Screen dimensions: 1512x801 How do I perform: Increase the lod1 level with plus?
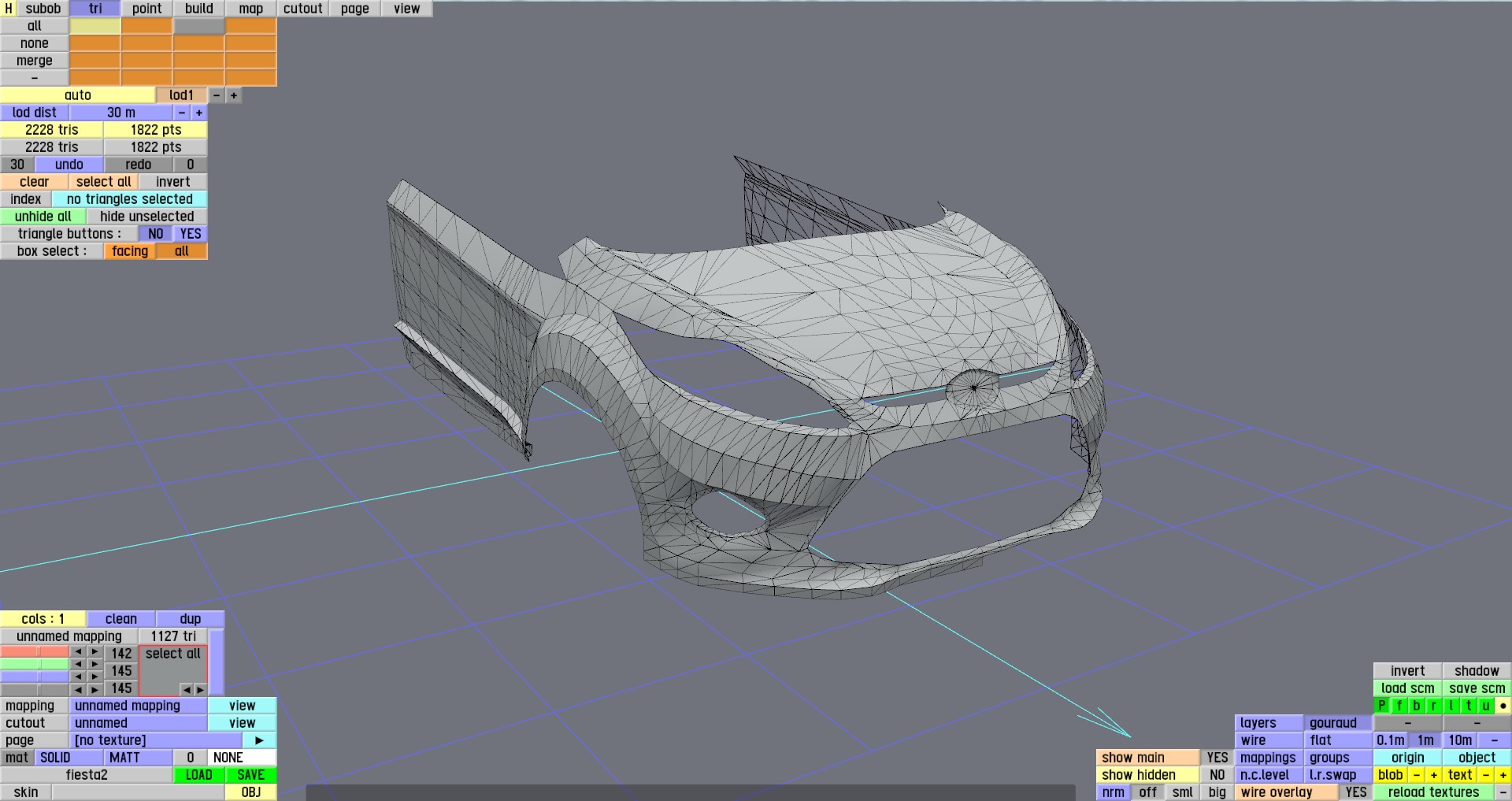(x=234, y=95)
